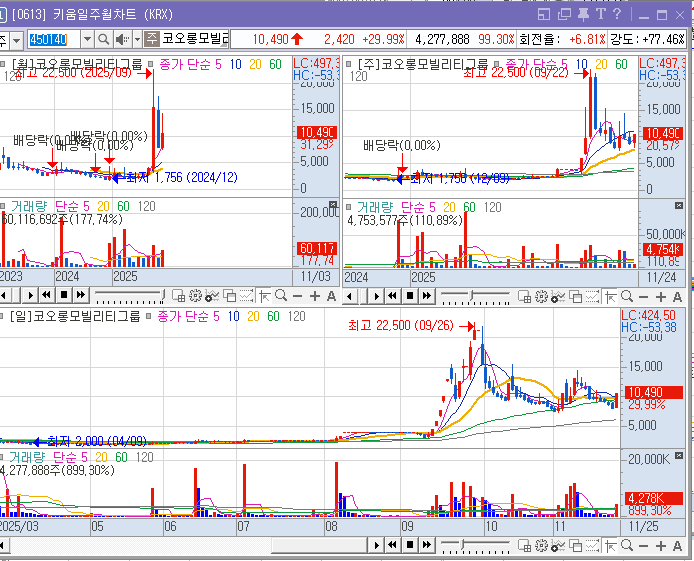Play forward in monthly chart toolbar
Screen dimensions: 694x561
[x=30, y=295]
